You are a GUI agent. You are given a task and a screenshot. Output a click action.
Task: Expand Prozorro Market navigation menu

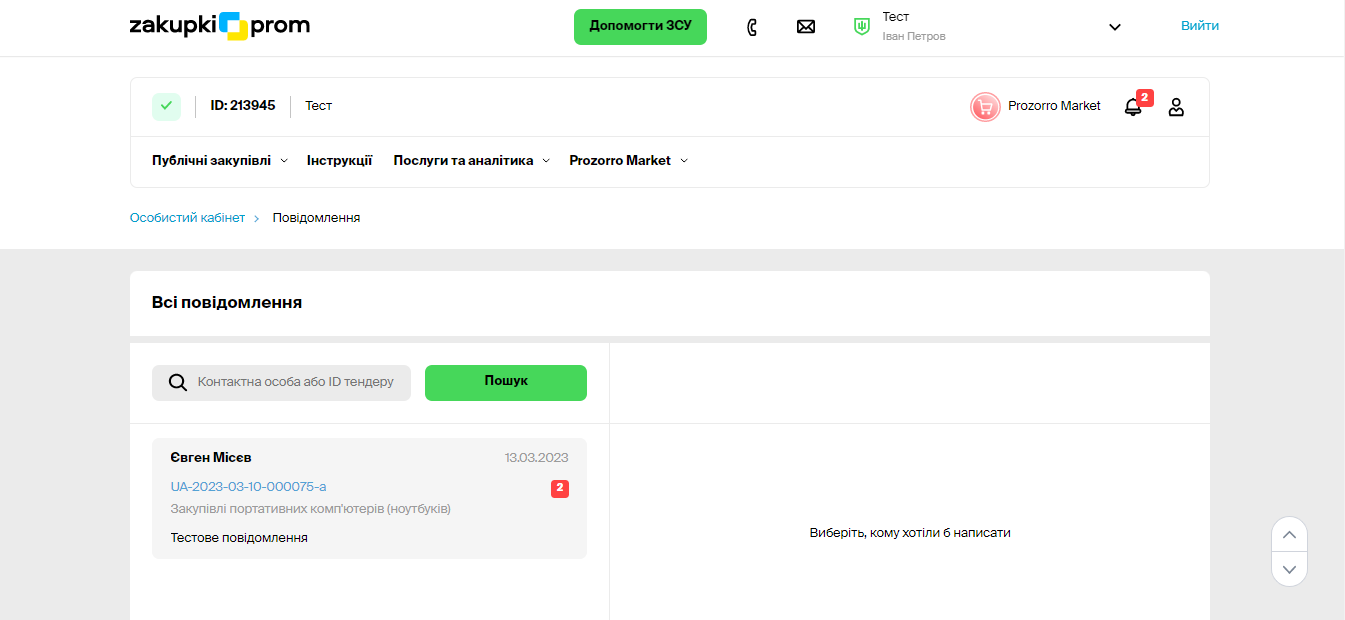coord(628,161)
